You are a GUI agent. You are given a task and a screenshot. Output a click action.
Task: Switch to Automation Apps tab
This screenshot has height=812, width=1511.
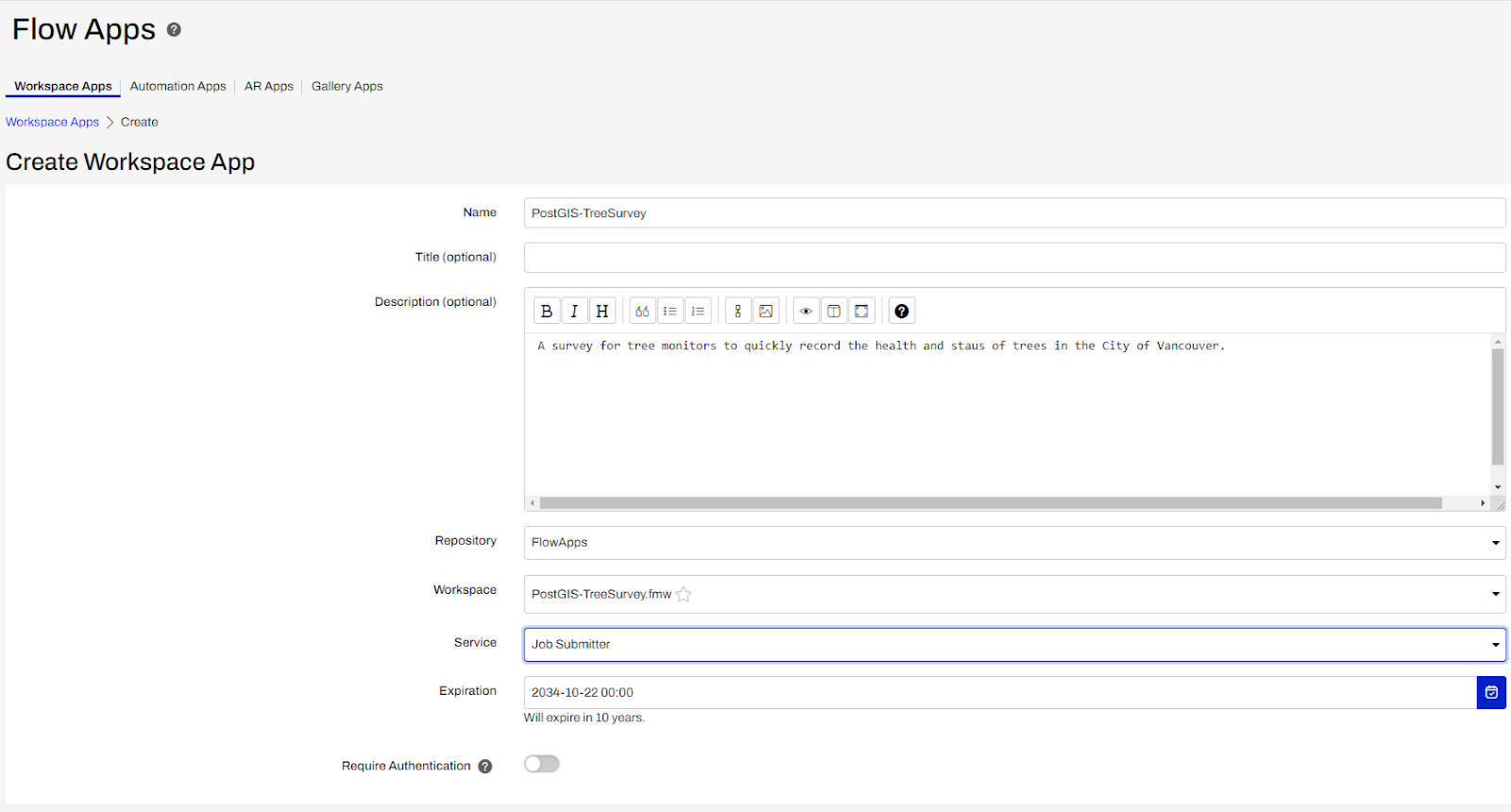coord(178,86)
